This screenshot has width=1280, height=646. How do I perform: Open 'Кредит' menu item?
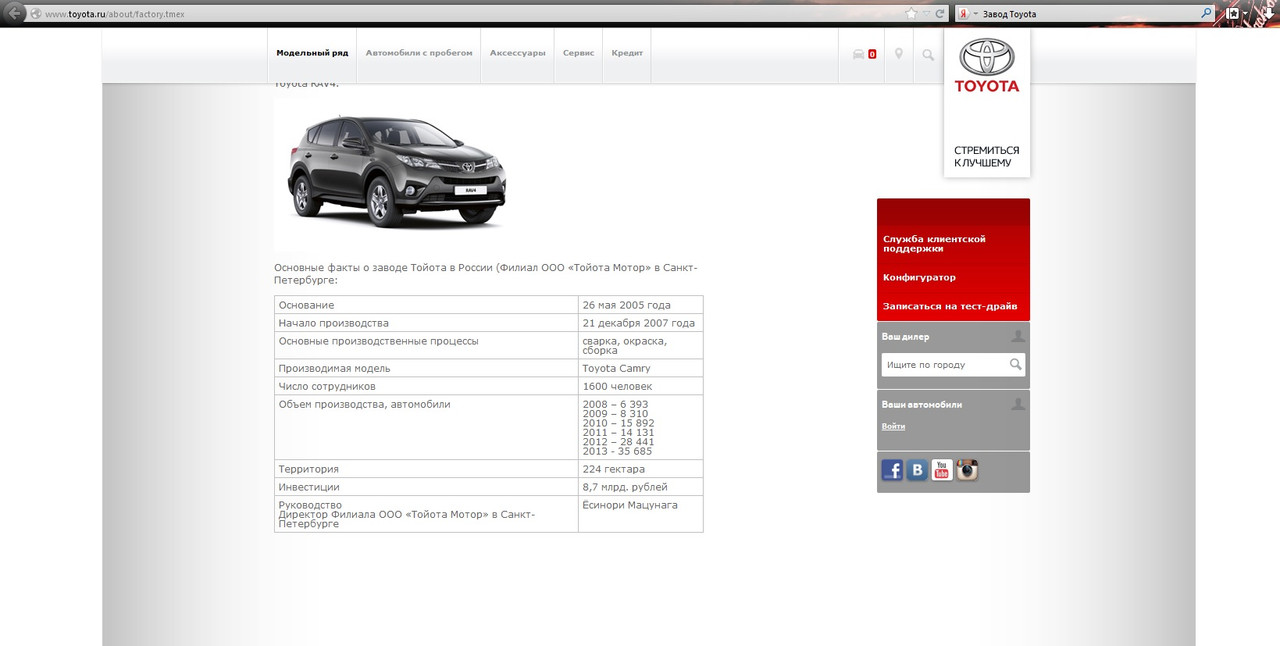click(x=627, y=53)
